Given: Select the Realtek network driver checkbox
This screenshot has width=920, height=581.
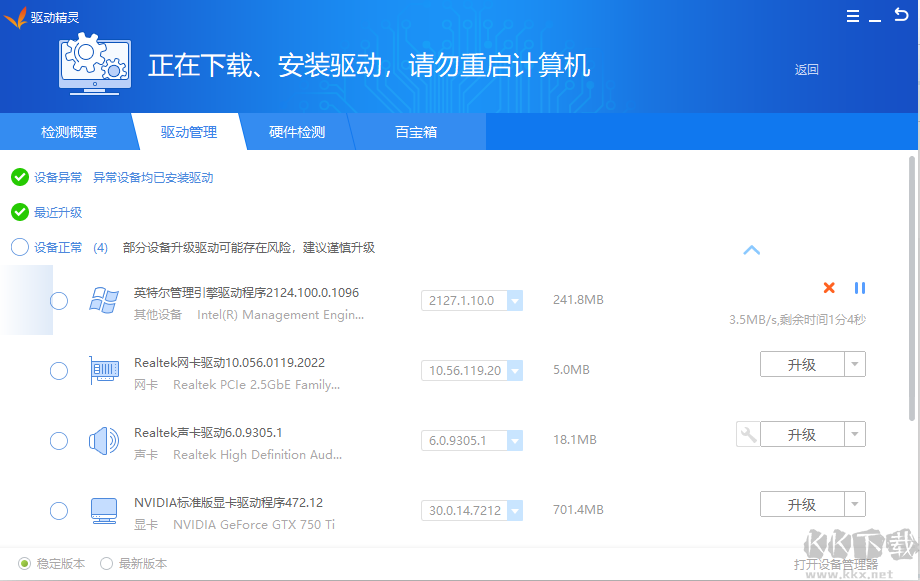Looking at the screenshot, I should 59,371.
